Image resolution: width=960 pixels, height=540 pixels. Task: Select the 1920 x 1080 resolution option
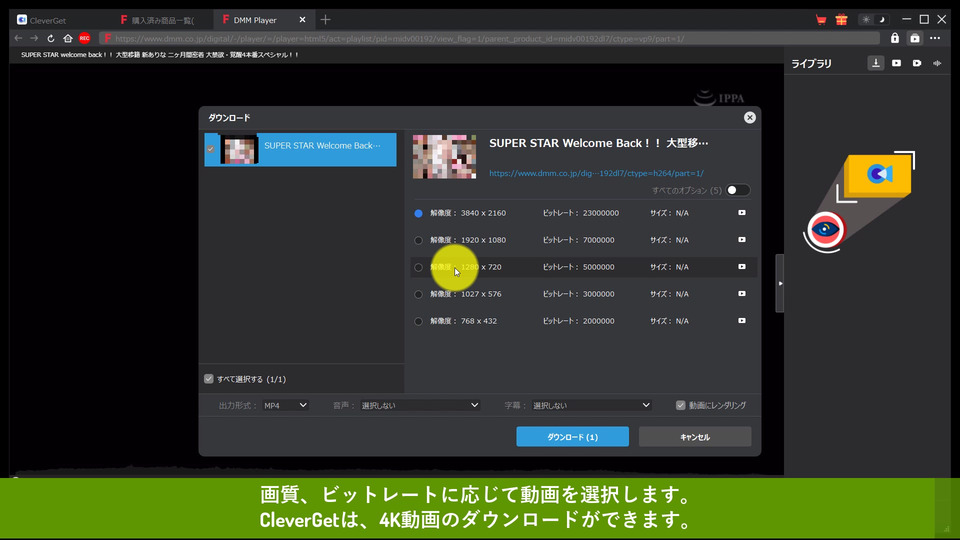418,240
